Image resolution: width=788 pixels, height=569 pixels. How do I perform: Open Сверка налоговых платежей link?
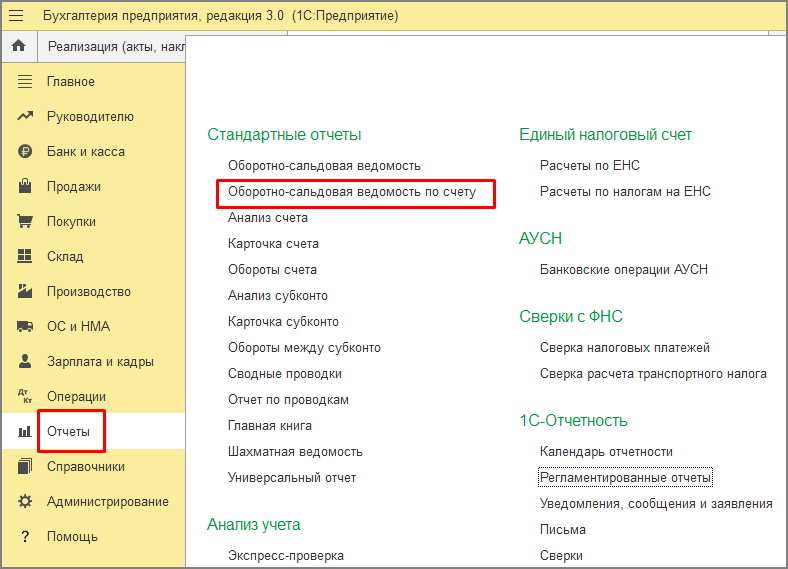[x=624, y=347]
